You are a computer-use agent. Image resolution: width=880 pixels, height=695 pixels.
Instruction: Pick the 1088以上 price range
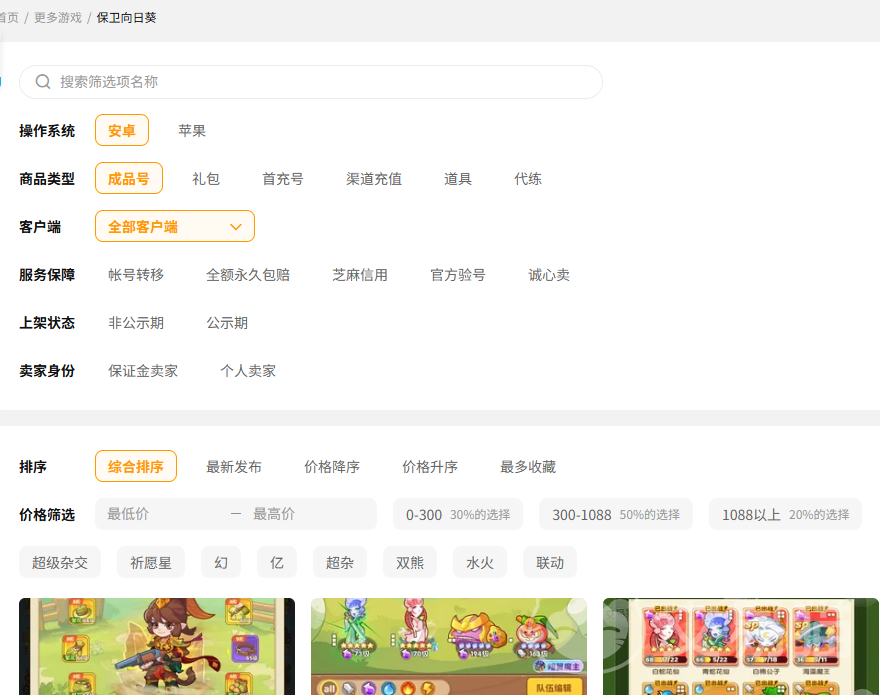[784, 515]
